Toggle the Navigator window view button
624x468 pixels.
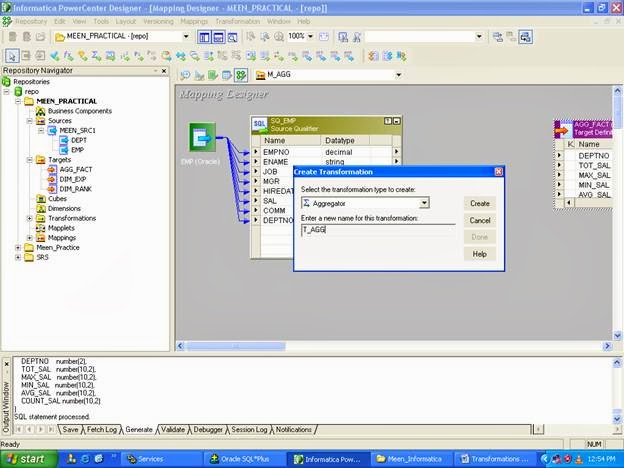point(204,37)
